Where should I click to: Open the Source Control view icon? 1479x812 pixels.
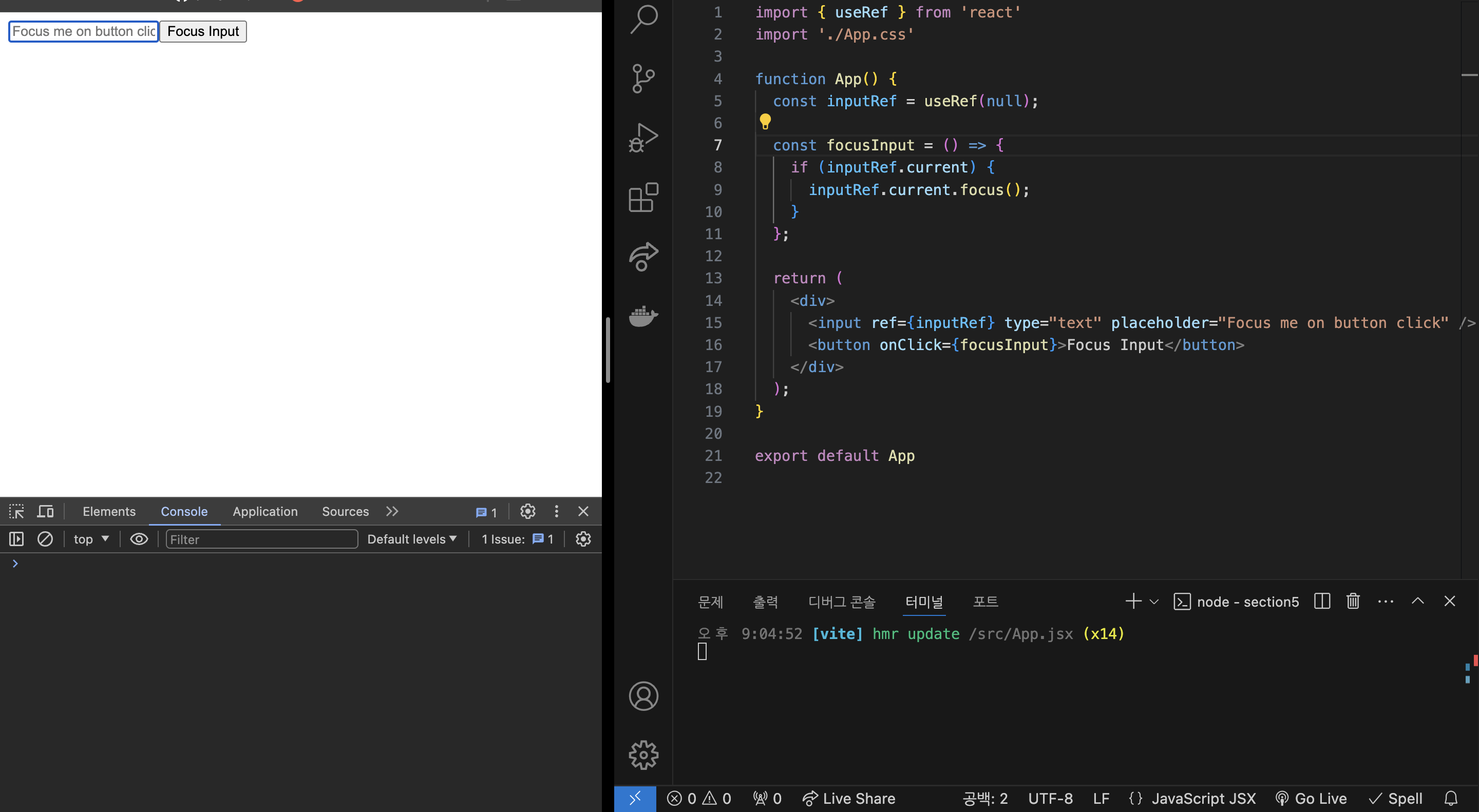(643, 78)
